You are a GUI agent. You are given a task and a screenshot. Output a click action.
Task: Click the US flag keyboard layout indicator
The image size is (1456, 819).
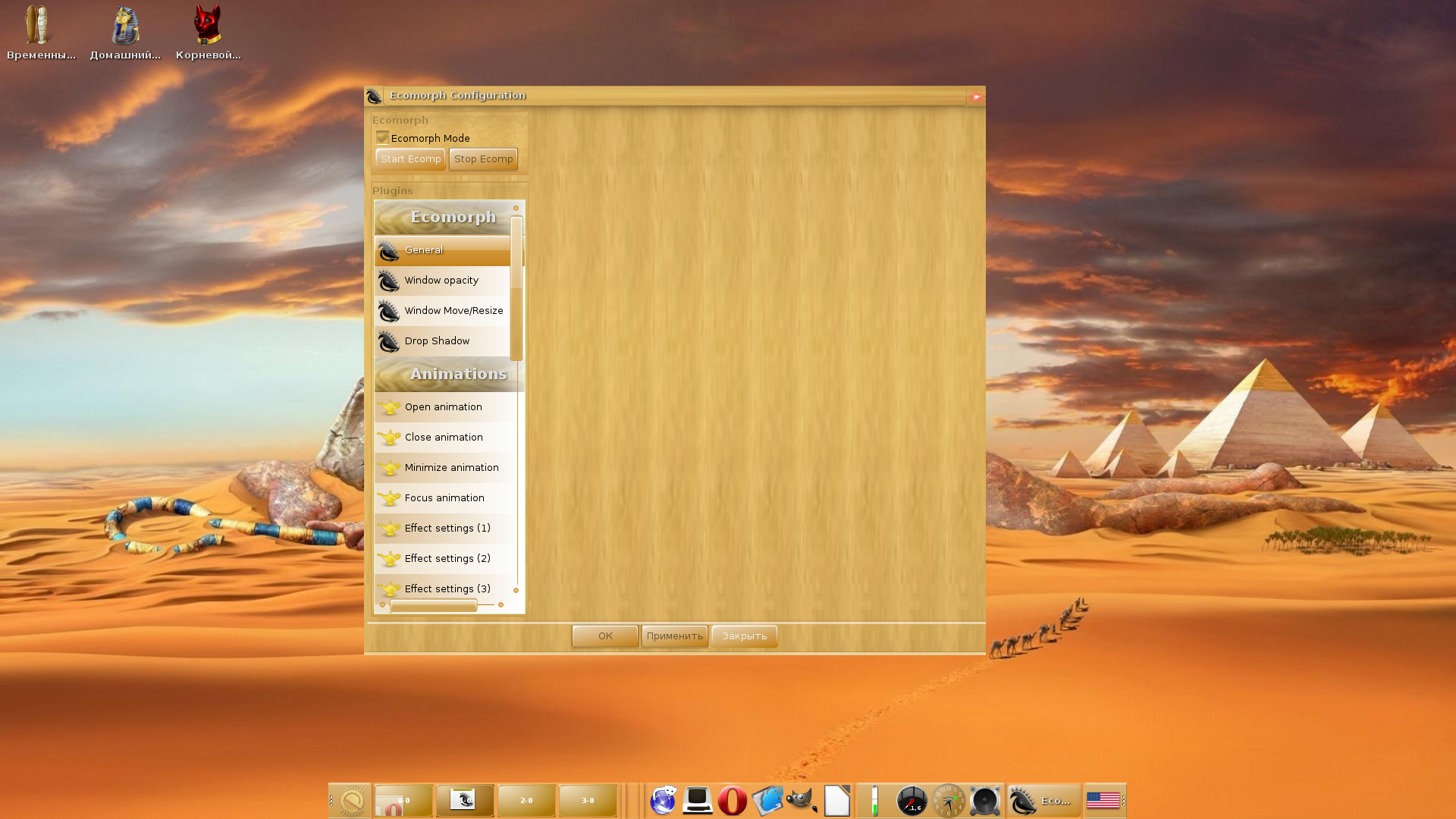1103,801
